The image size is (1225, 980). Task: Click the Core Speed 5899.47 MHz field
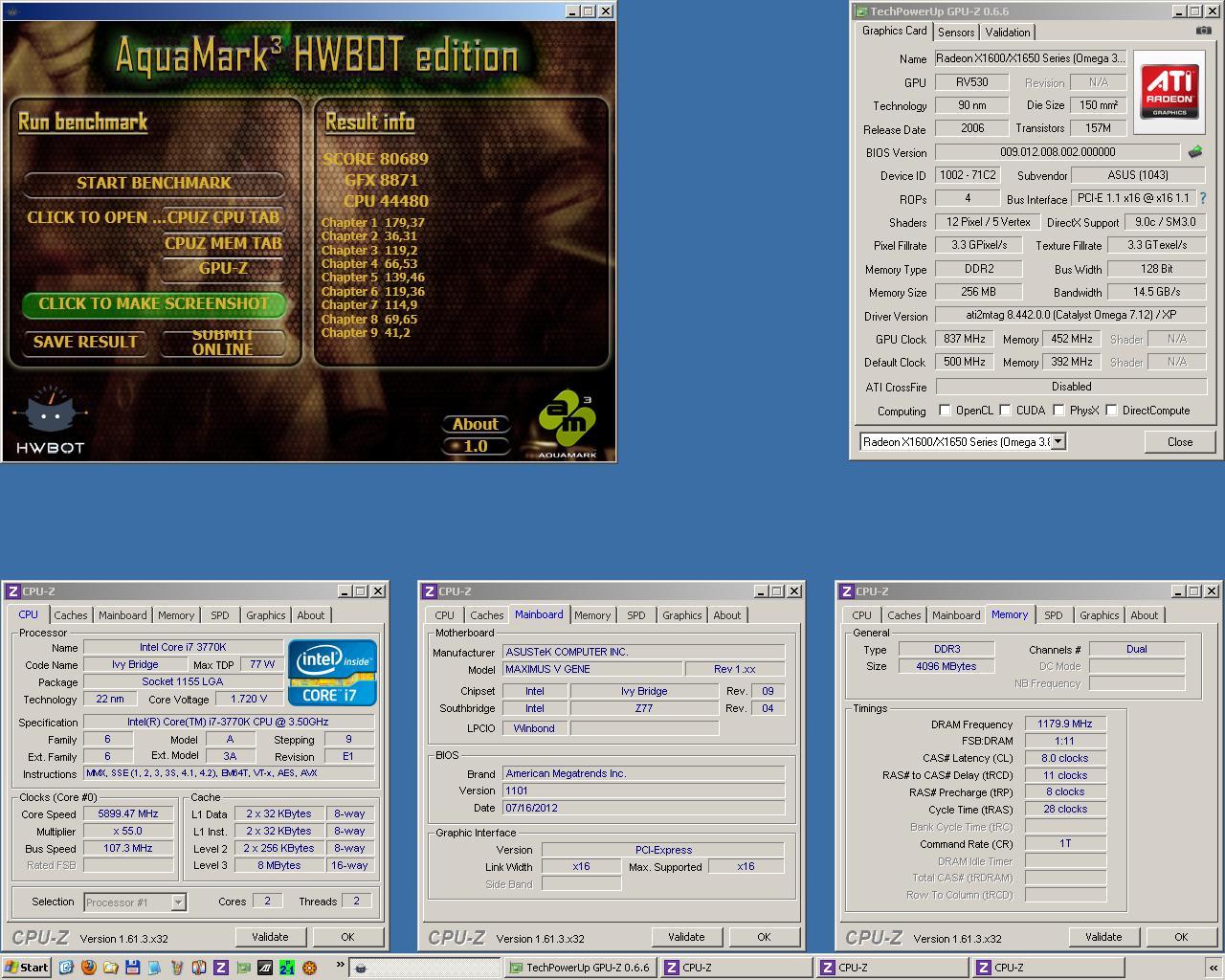point(127,813)
